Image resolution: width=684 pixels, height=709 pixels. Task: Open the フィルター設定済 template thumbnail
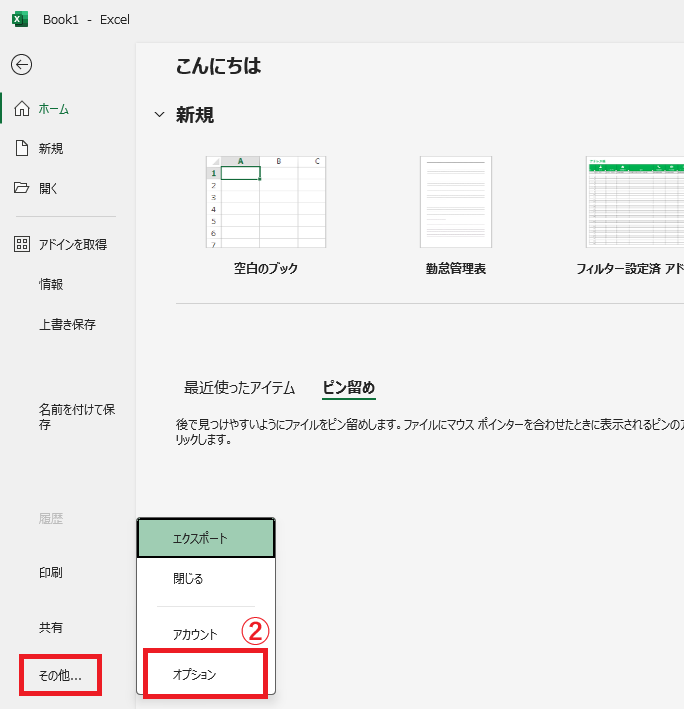coord(635,202)
